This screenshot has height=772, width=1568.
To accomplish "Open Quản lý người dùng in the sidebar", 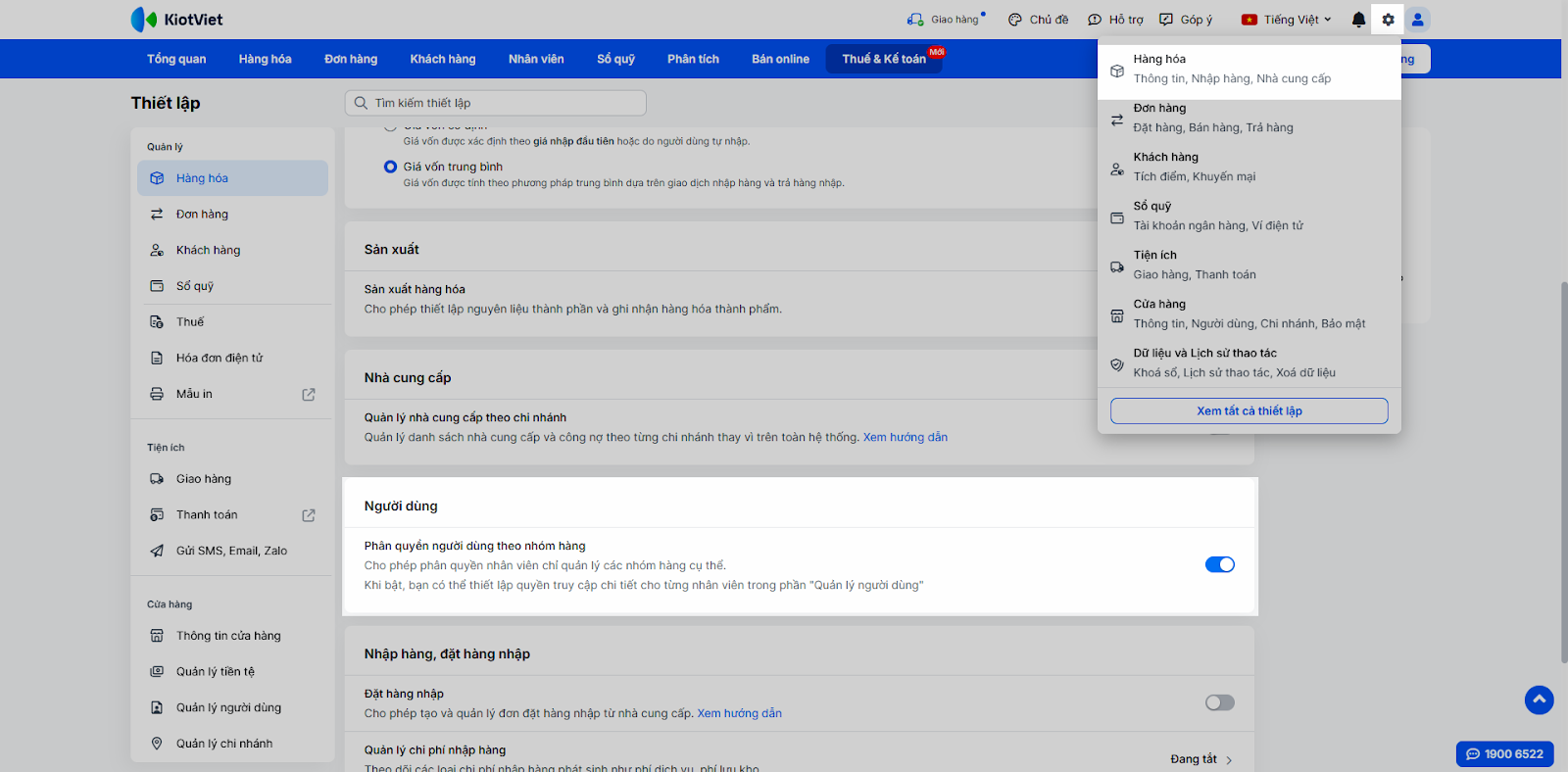I will point(232,707).
